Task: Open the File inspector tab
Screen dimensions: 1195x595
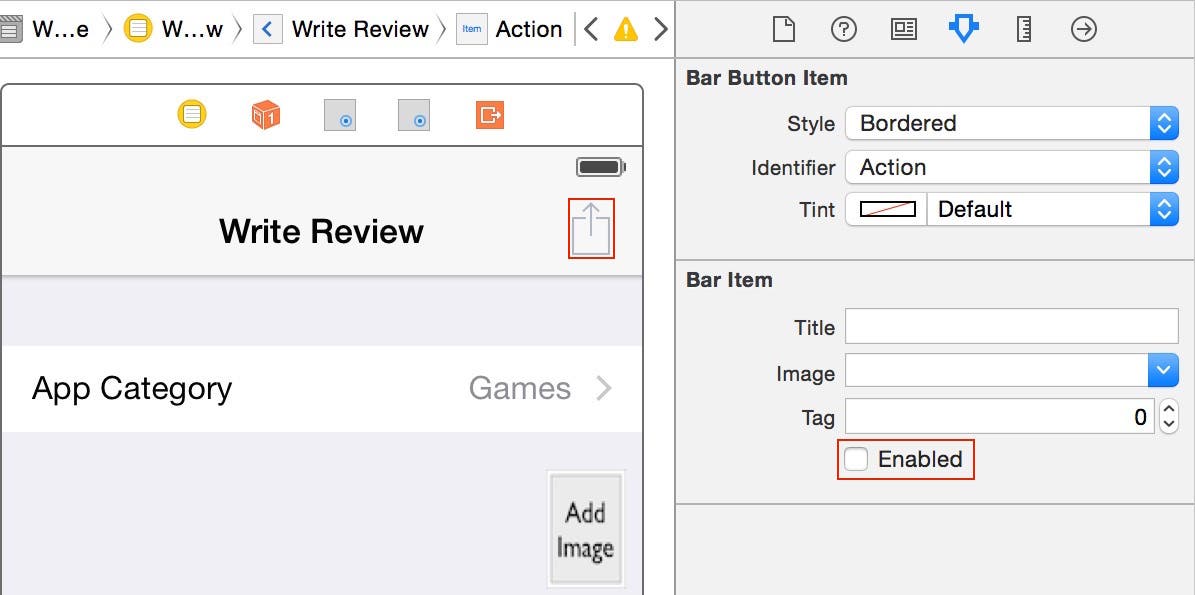Action: tap(783, 30)
